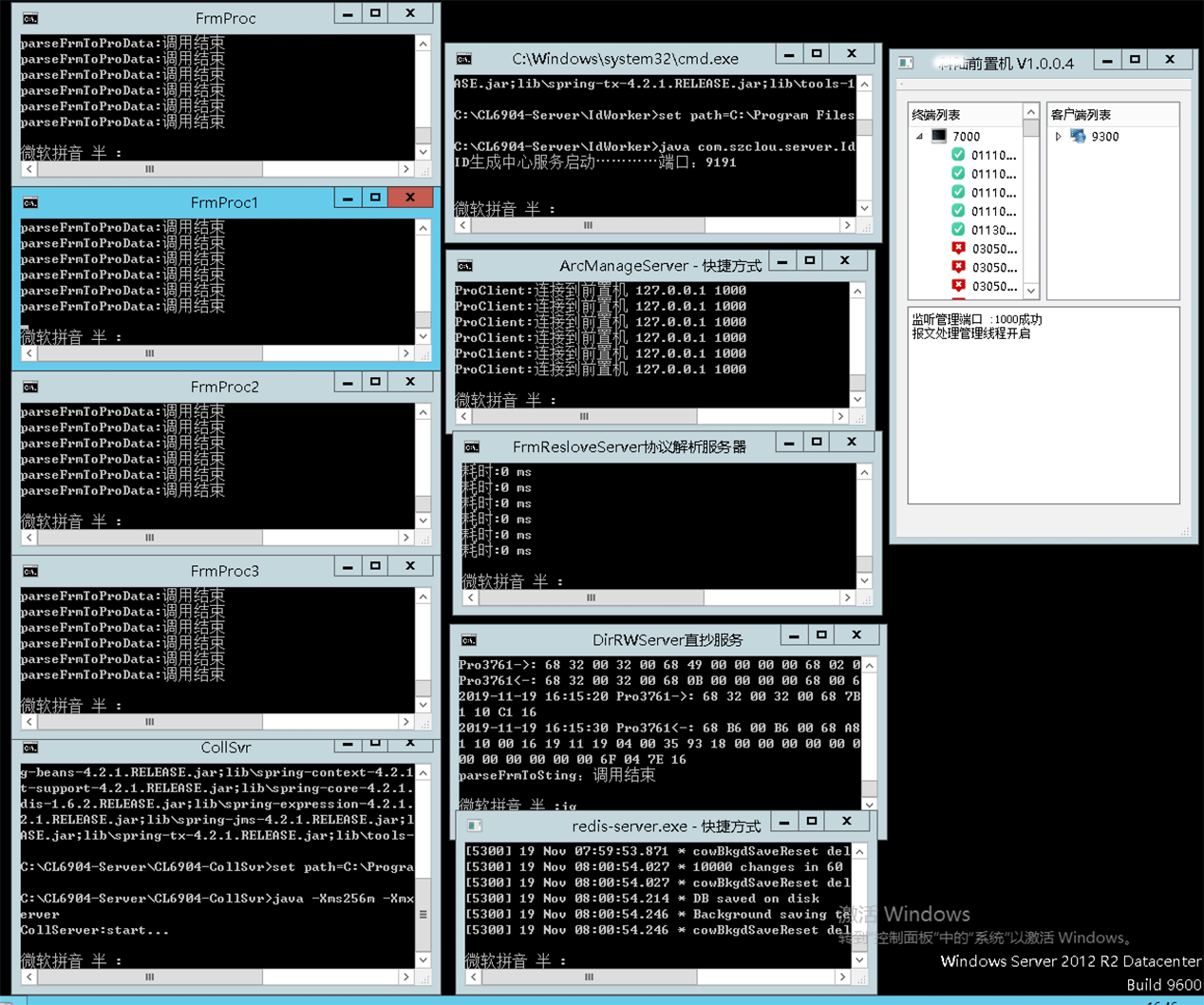Click the 前置机 V1.0.0.4 application icon
Image resolution: width=1204 pixels, height=1005 pixels.
pyautogui.click(x=906, y=63)
